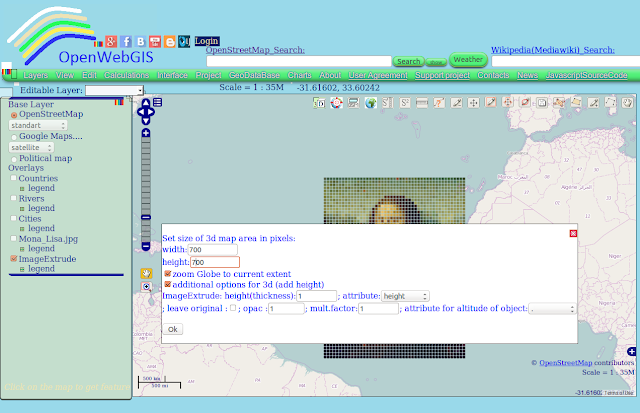
Task: Select the dashed polygon selection tool
Action: [x=610, y=102]
